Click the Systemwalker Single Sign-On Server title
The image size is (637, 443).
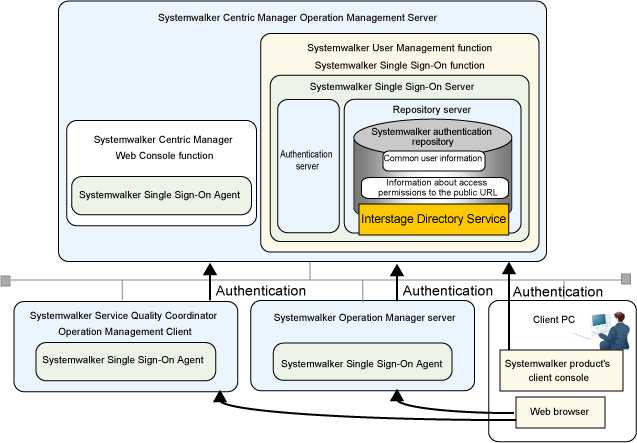(392, 87)
